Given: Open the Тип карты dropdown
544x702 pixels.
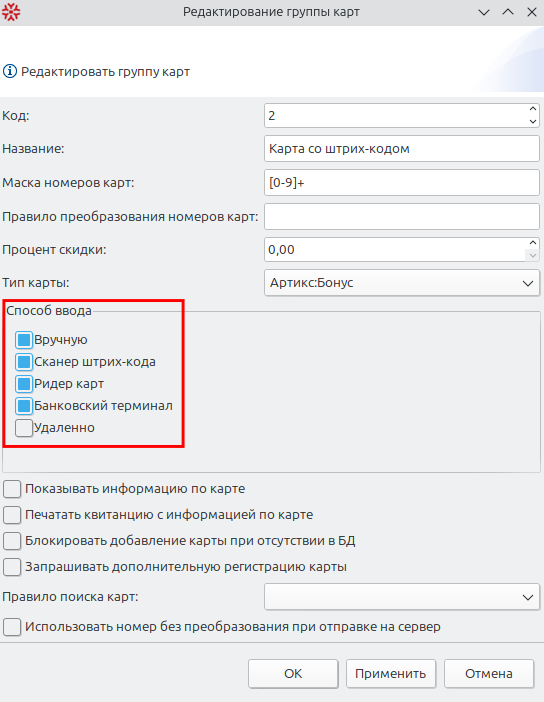Looking at the screenshot, I should tap(402, 283).
